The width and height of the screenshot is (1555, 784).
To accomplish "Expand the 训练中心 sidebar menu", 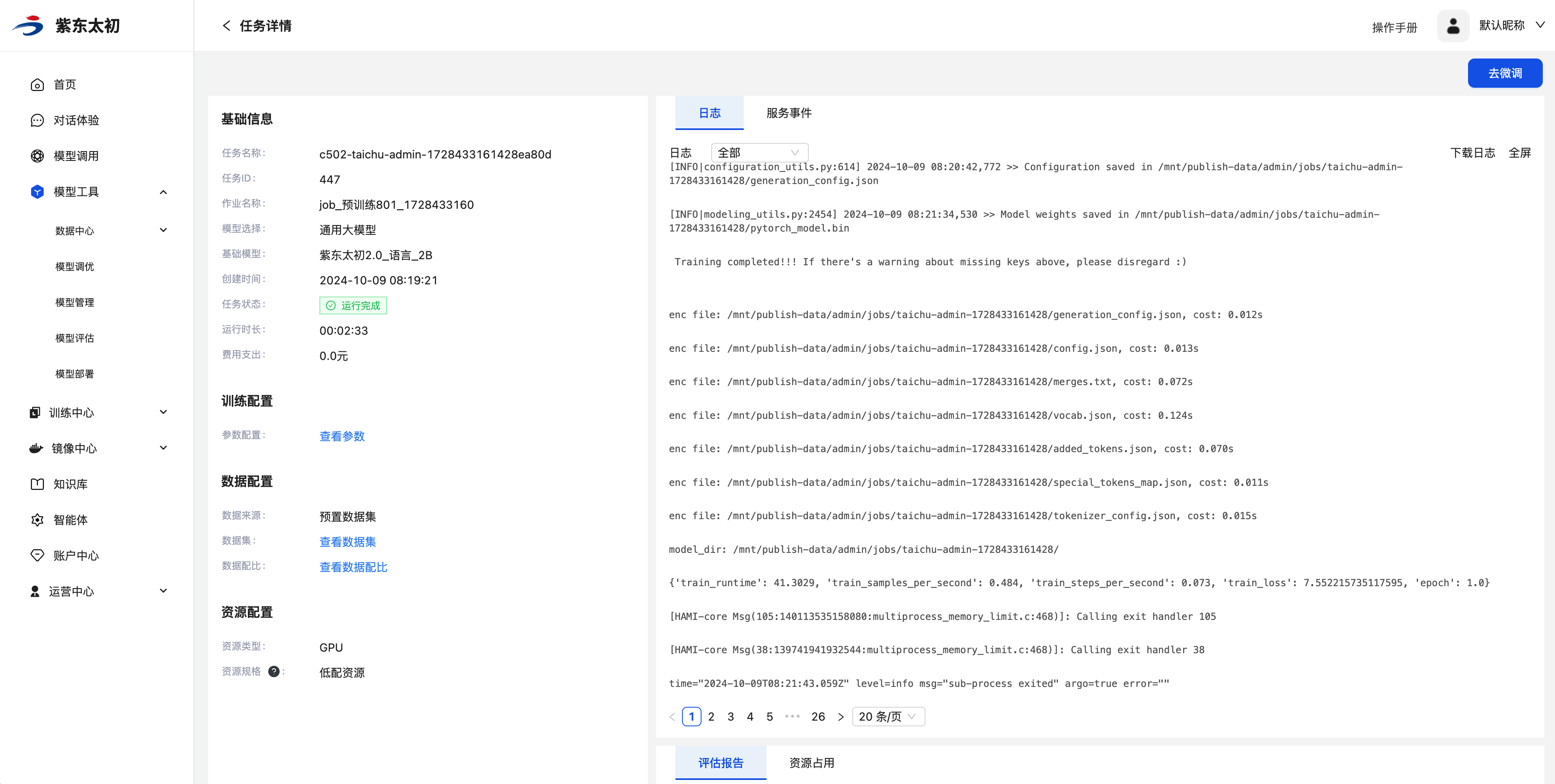I will [163, 412].
